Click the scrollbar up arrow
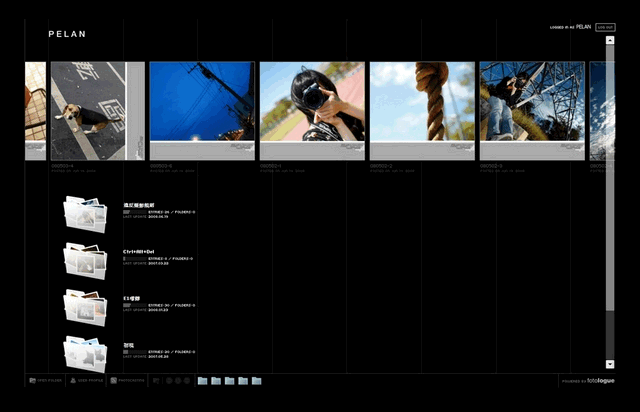Viewport: 640px width, 412px height. [610, 40]
